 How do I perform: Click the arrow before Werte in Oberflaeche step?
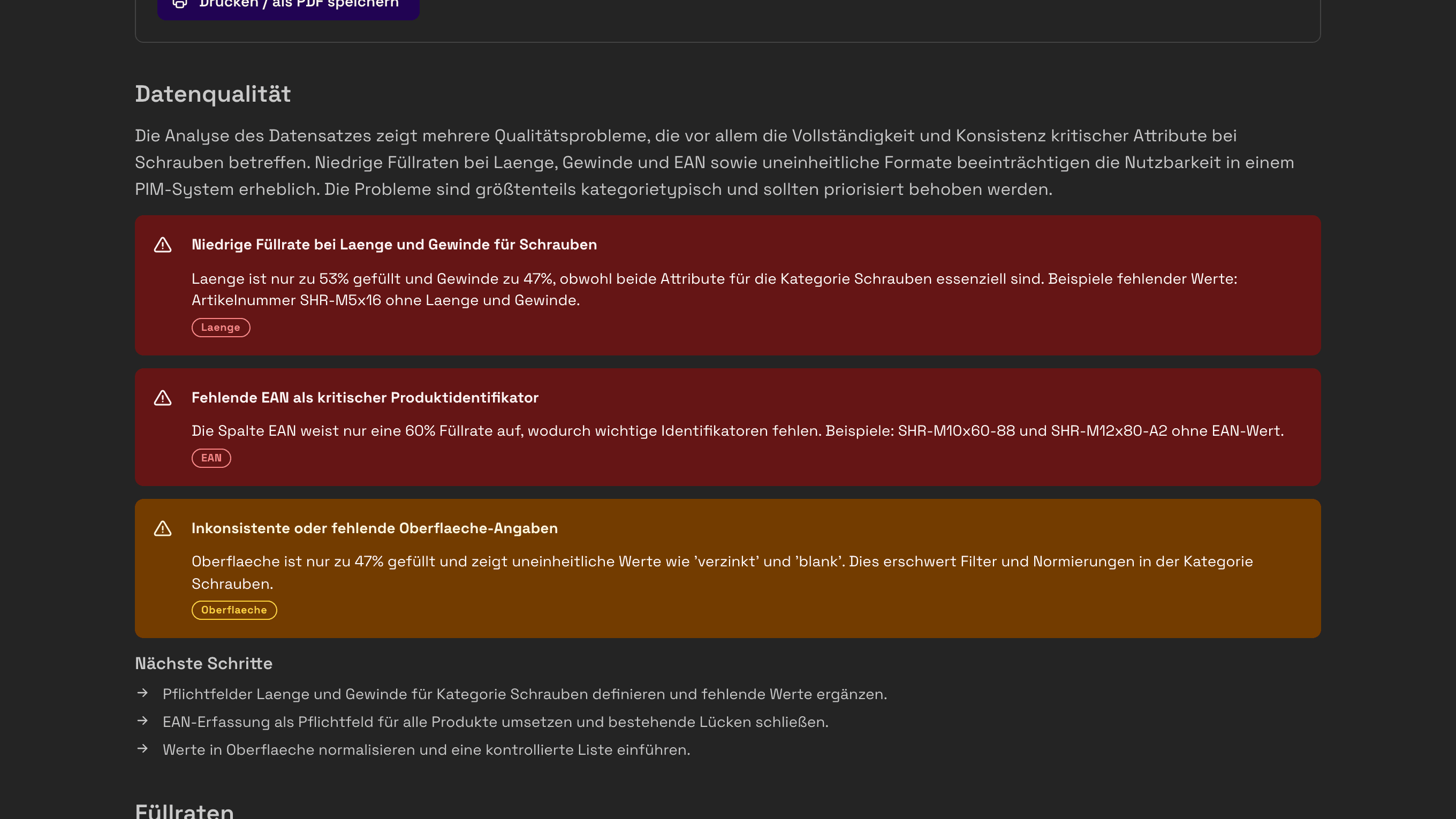click(x=143, y=748)
